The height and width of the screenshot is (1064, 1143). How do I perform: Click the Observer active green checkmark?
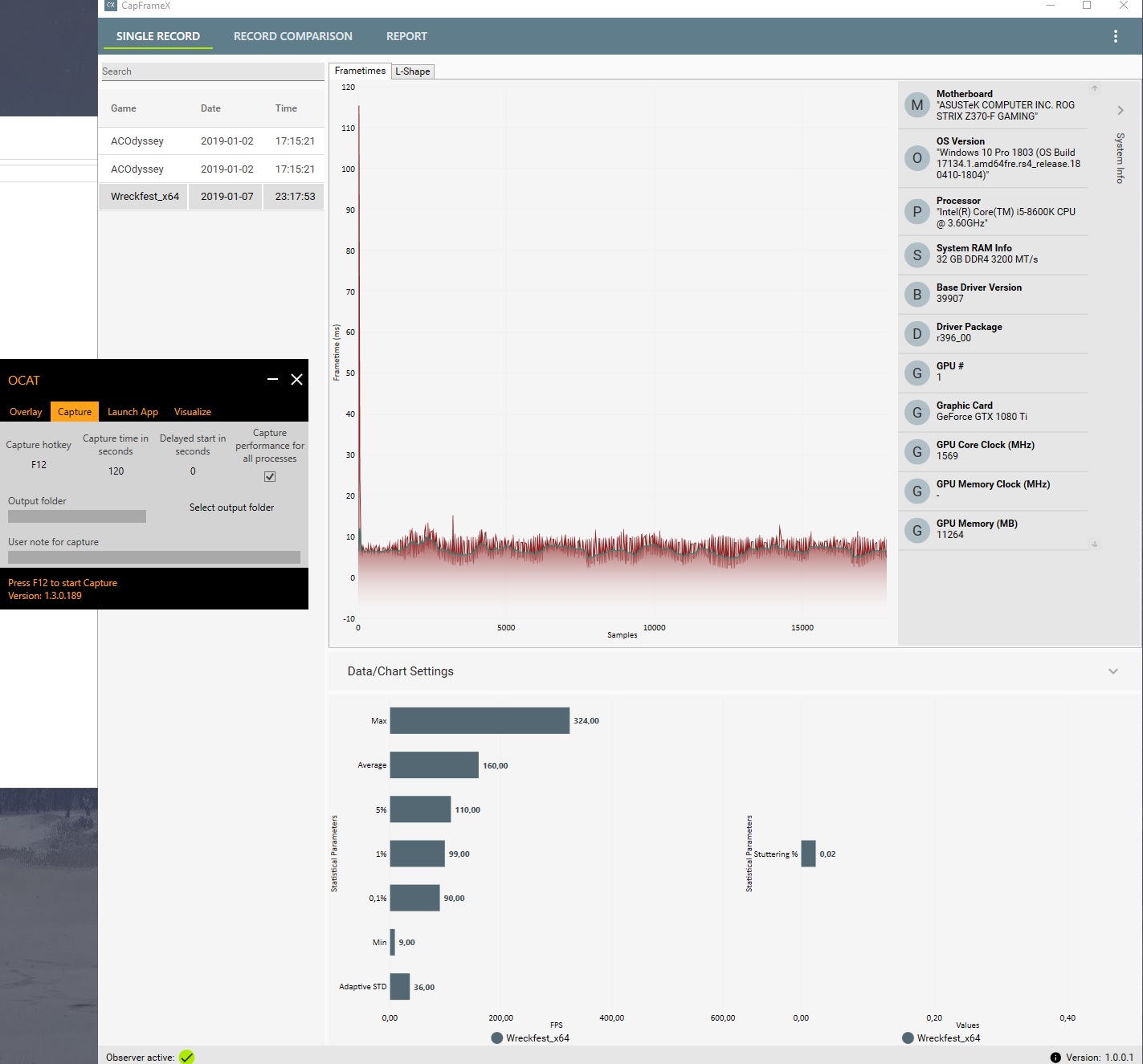coord(186,1057)
